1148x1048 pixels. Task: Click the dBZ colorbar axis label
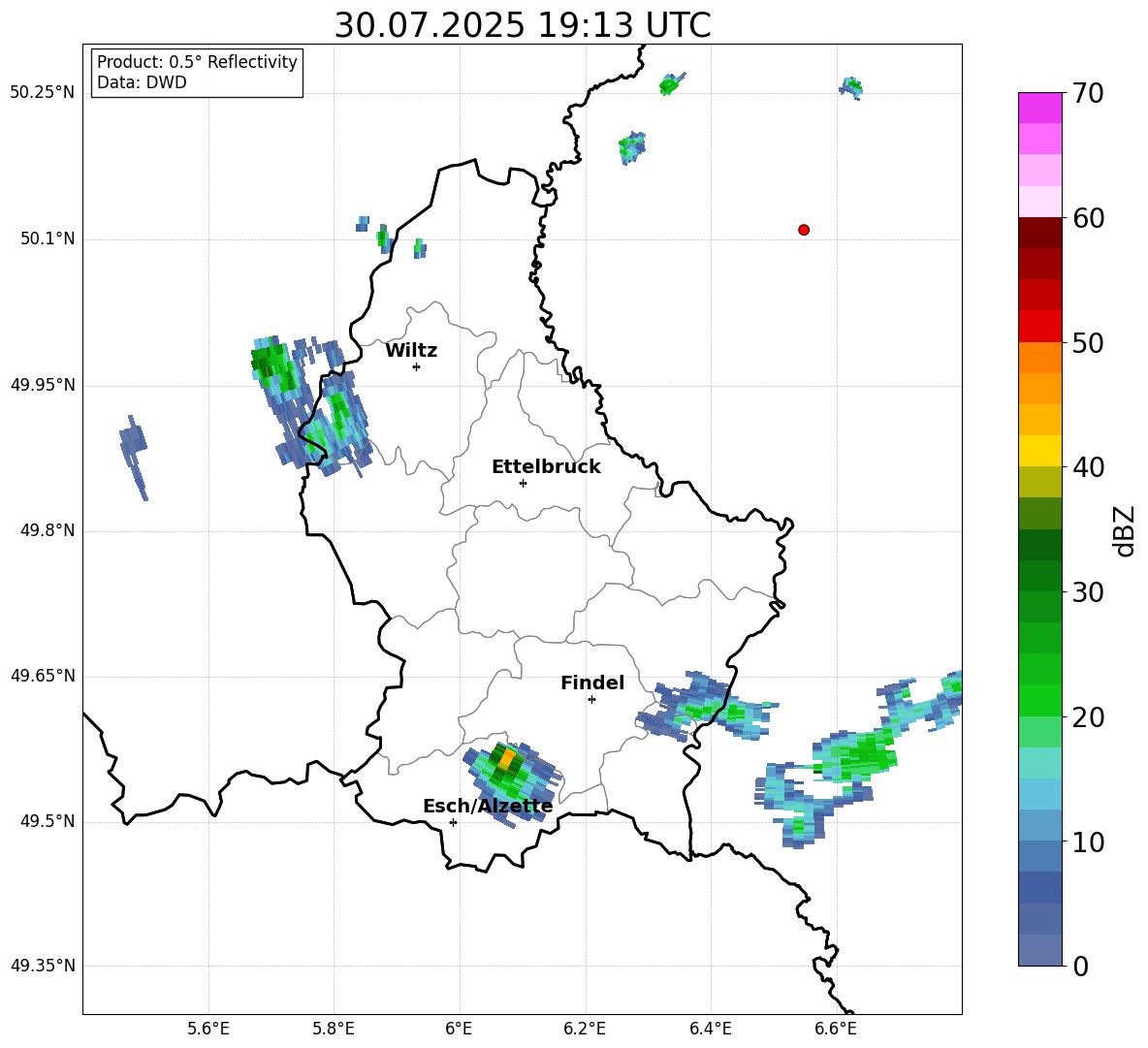point(1124,530)
